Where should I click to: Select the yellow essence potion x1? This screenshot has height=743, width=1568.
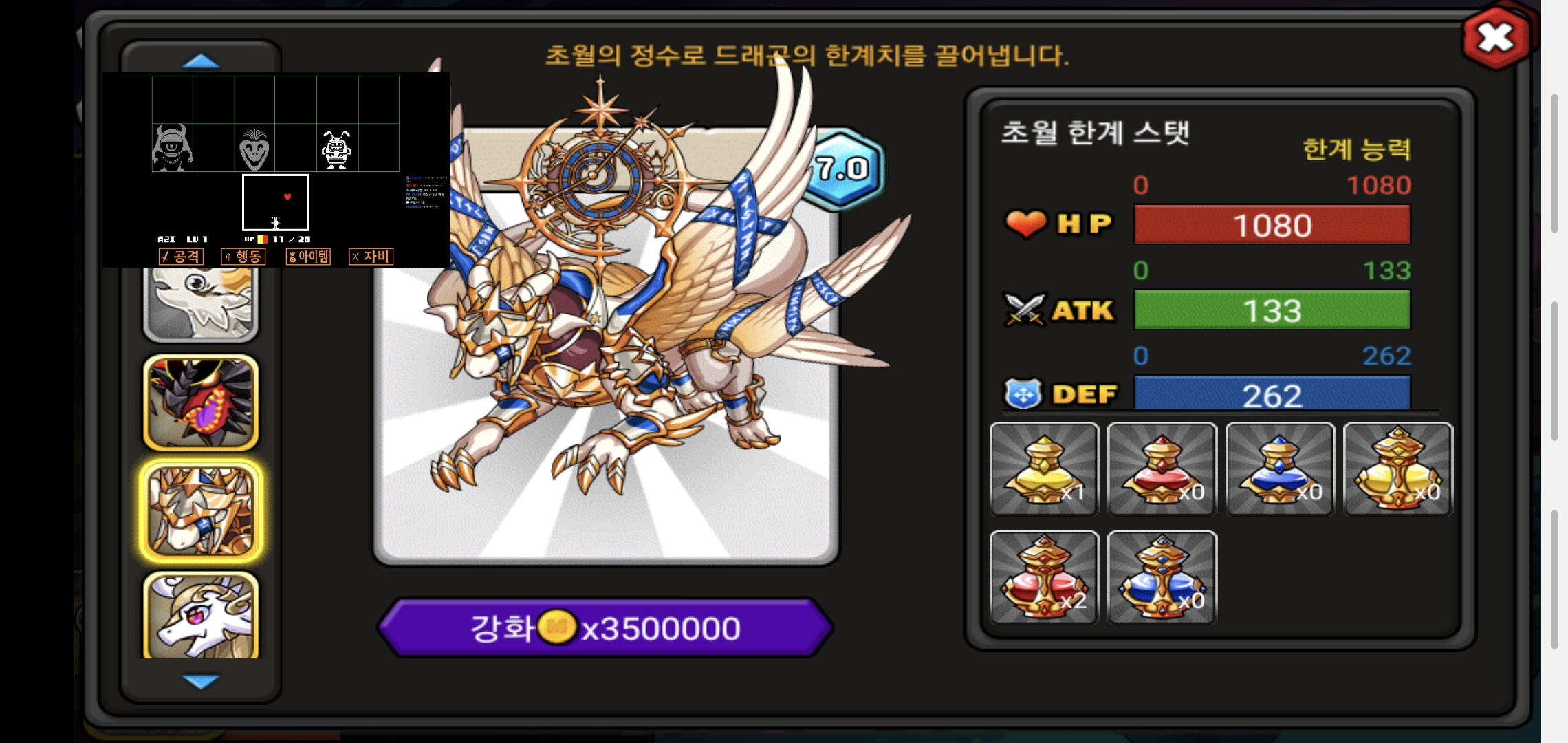(x=1044, y=469)
